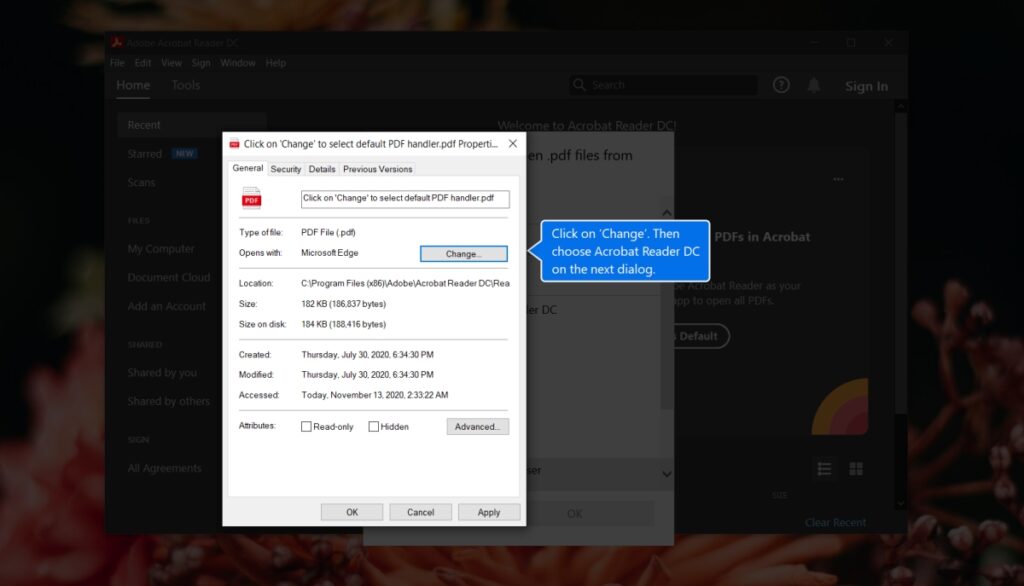Switch to list view of recent files
Viewport: 1024px width, 586px height.
(824, 469)
